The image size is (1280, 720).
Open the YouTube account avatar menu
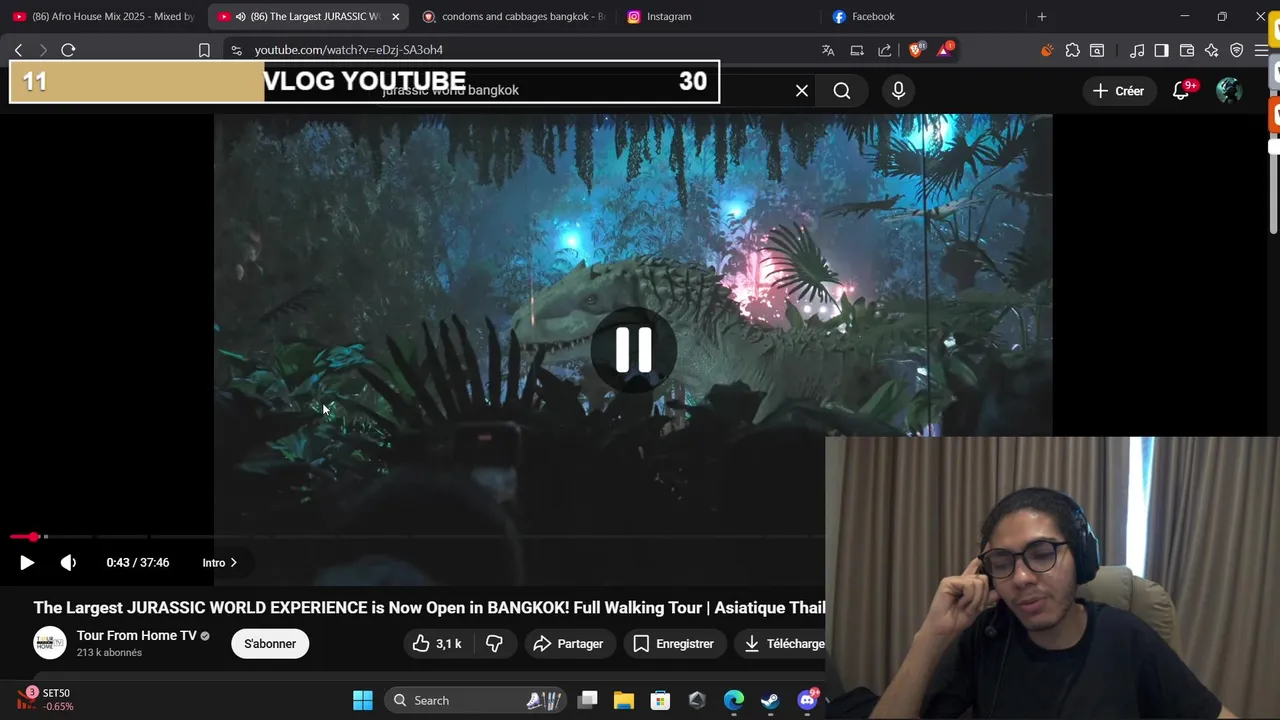(x=1229, y=91)
